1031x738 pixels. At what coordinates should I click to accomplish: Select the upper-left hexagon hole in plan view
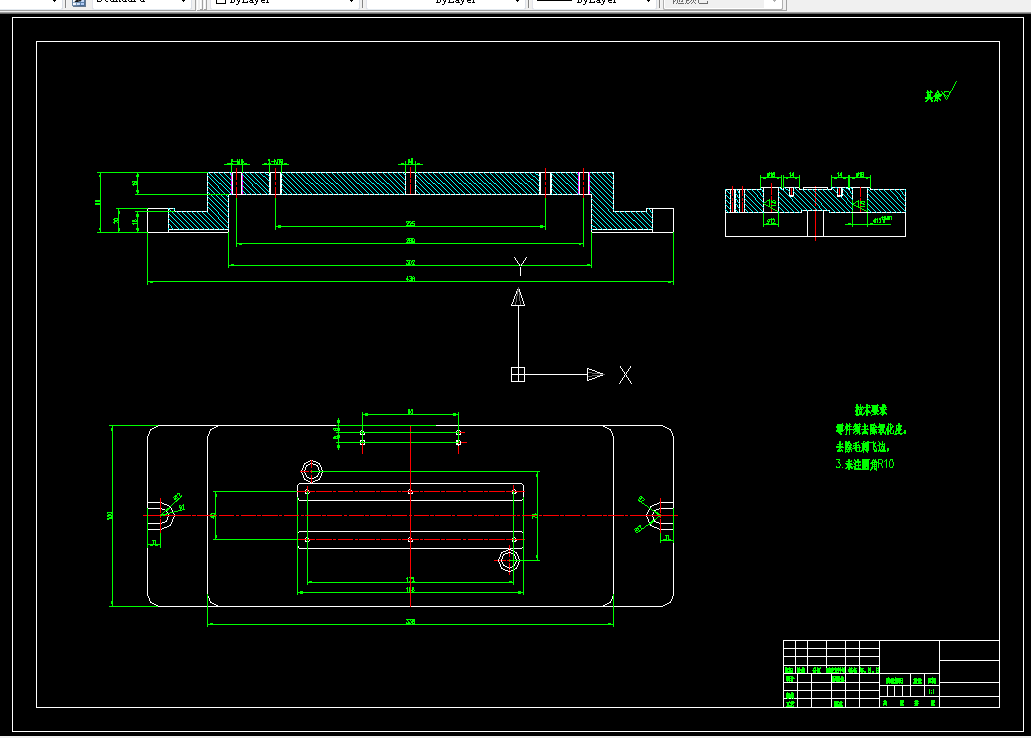coord(312,471)
